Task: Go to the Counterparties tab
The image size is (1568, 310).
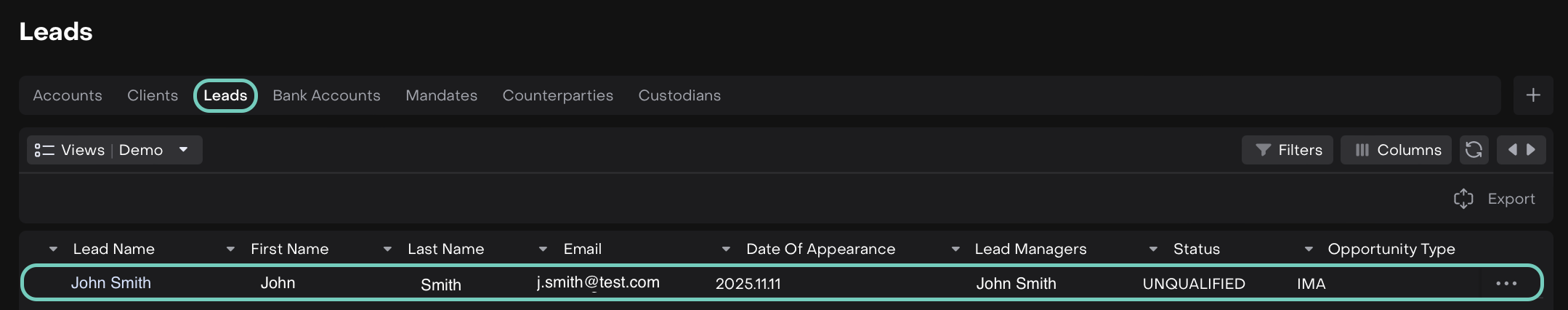Action: (558, 95)
